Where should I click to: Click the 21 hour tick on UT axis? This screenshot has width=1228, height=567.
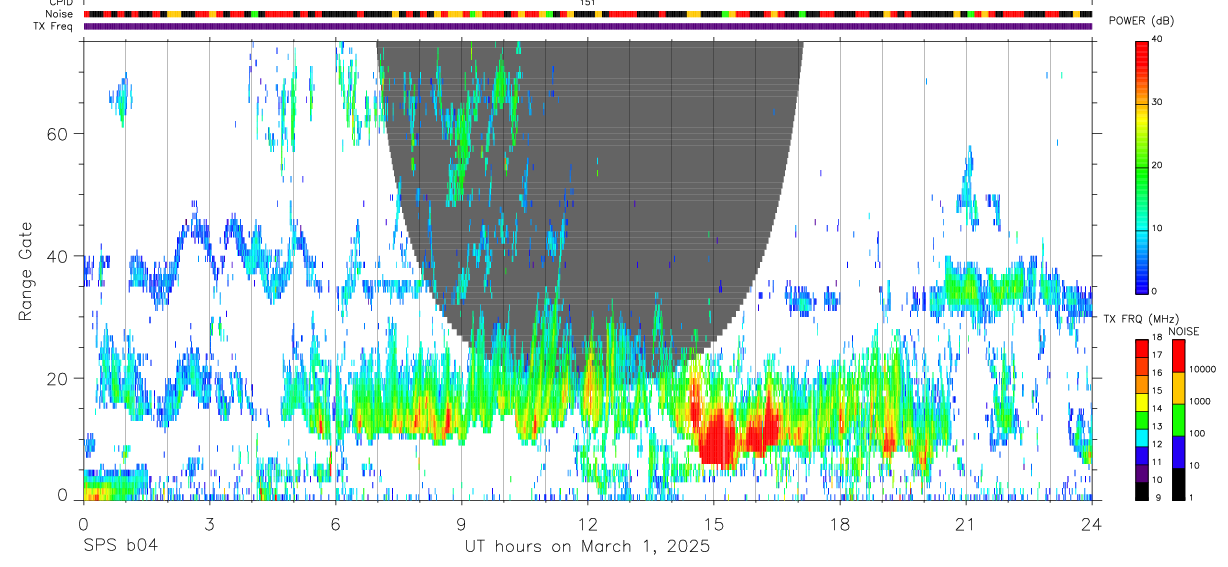[x=966, y=523]
